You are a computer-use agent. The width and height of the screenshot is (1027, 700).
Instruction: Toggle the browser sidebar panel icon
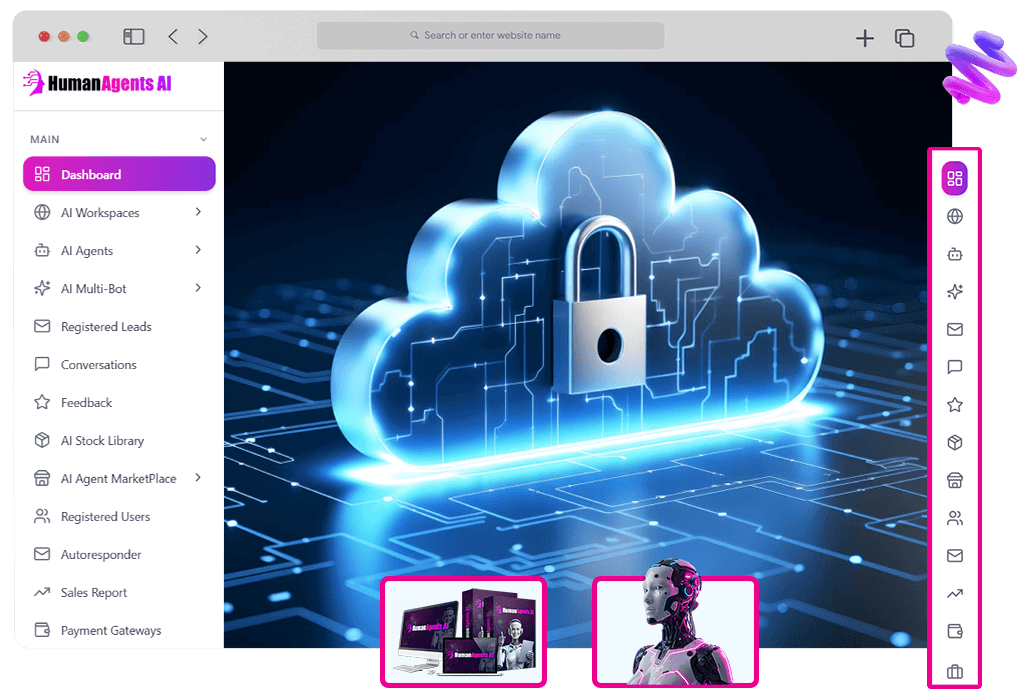134,37
